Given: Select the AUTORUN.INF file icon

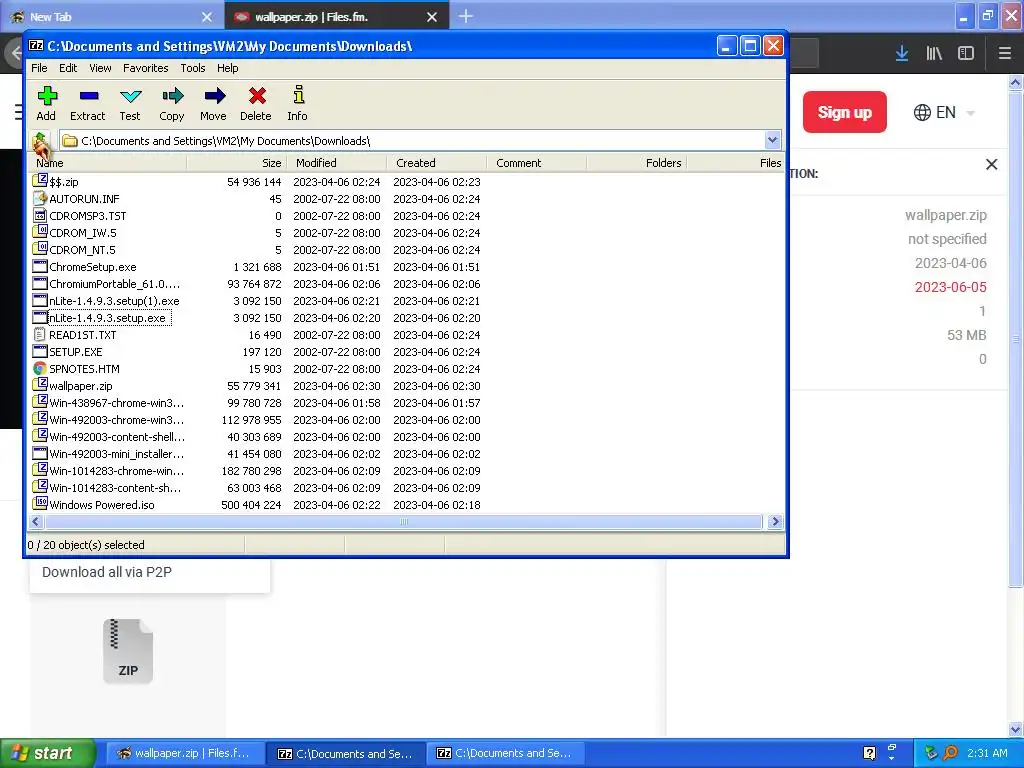Looking at the screenshot, I should pos(40,198).
